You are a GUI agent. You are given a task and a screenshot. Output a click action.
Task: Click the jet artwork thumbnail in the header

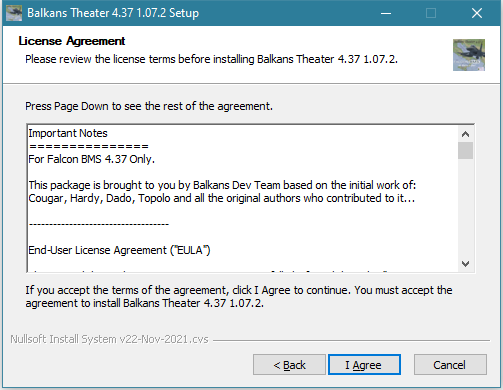point(469,55)
